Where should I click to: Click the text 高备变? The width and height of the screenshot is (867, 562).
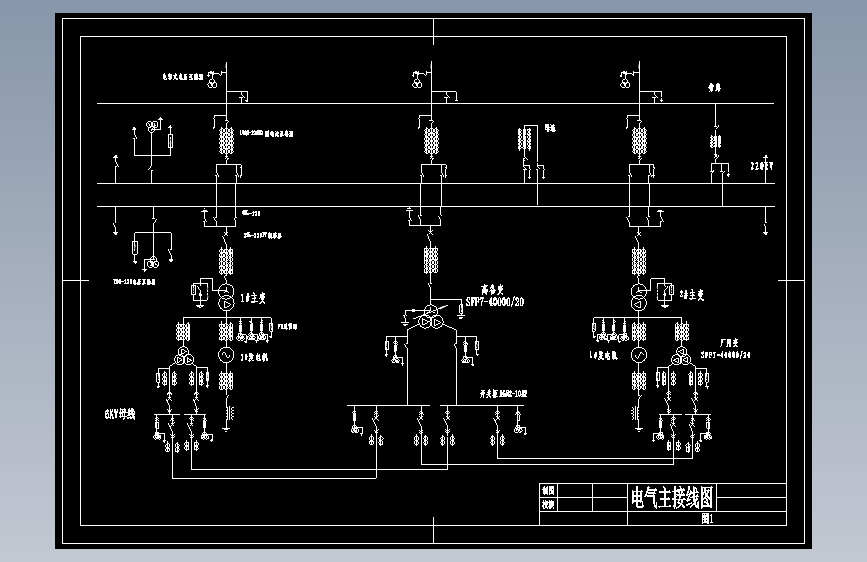(492, 289)
